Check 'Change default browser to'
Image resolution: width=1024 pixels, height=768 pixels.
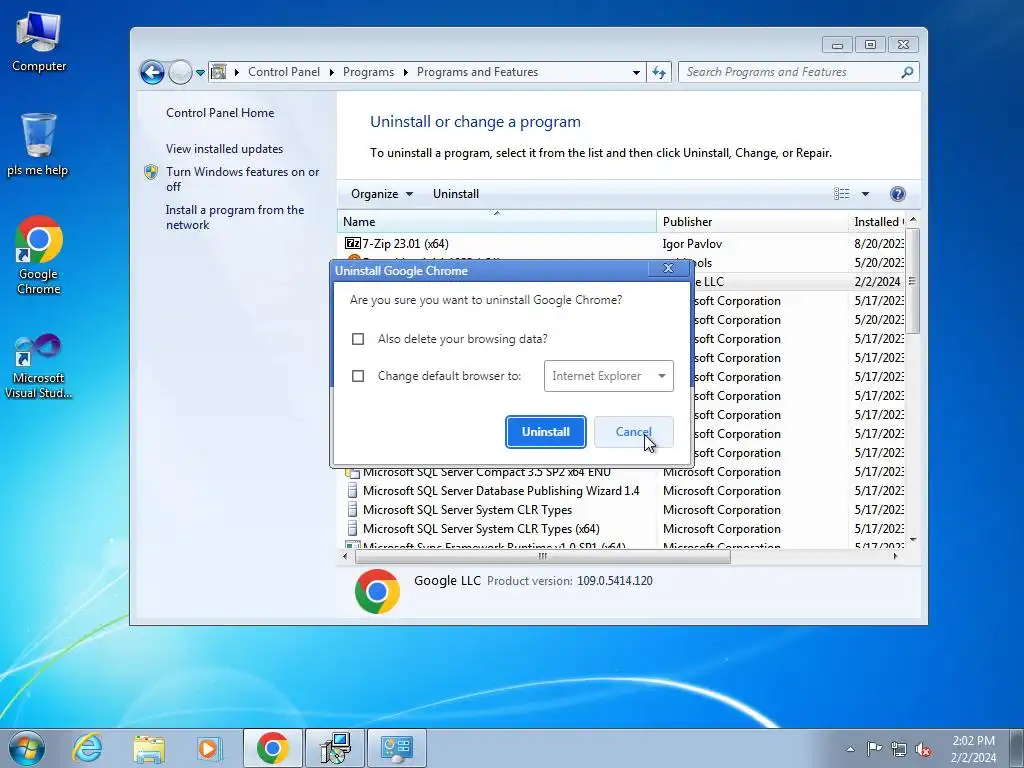tap(358, 376)
